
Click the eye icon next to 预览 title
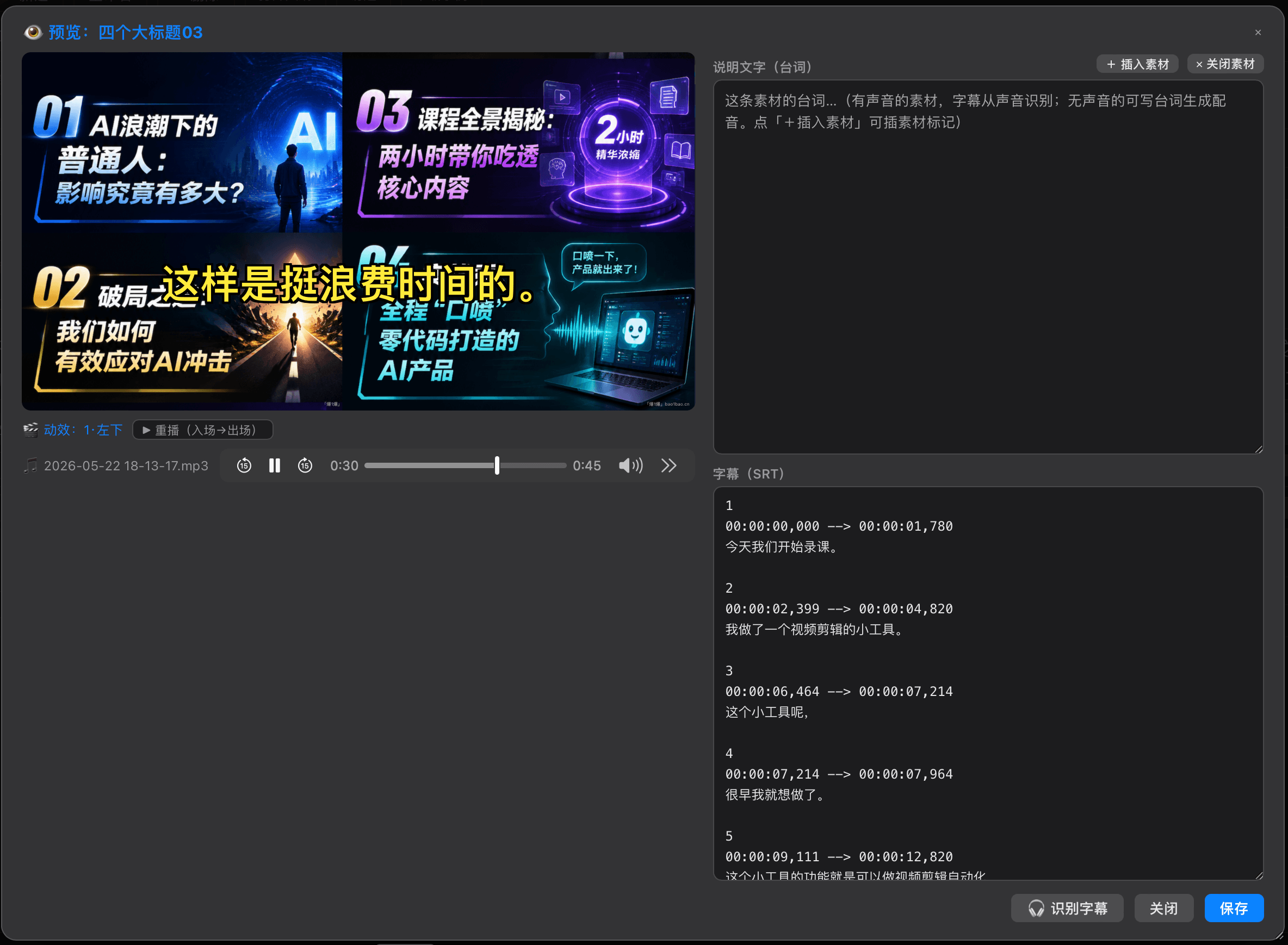[33, 33]
